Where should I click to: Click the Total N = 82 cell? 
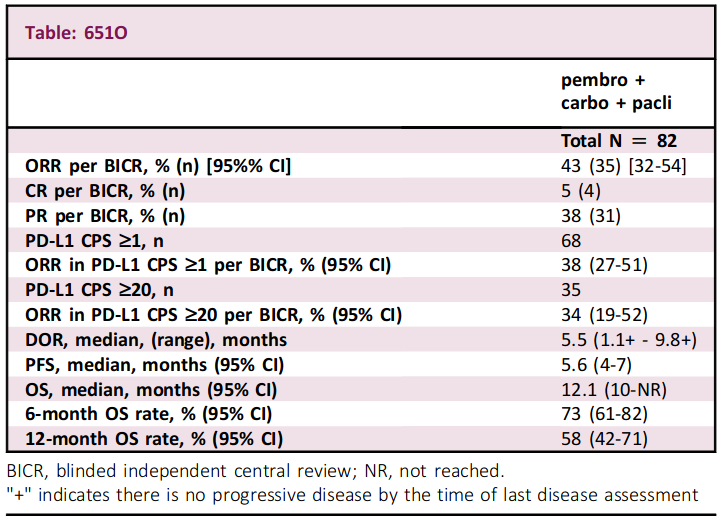tap(619, 141)
